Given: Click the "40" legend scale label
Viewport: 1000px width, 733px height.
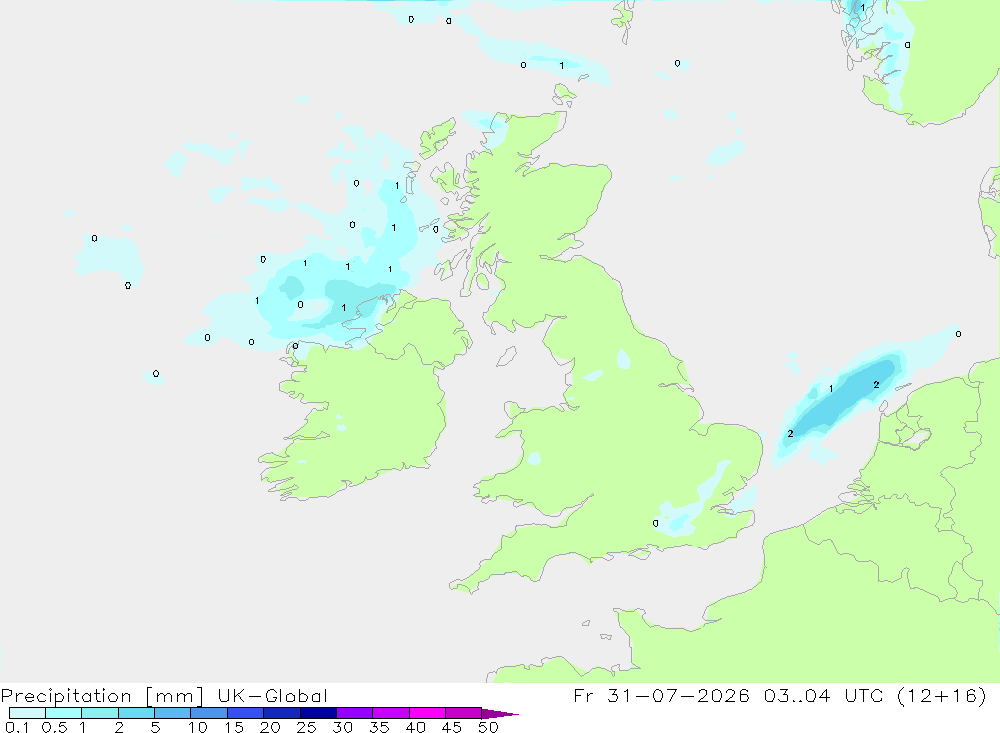Looking at the screenshot, I should pyautogui.click(x=415, y=727).
